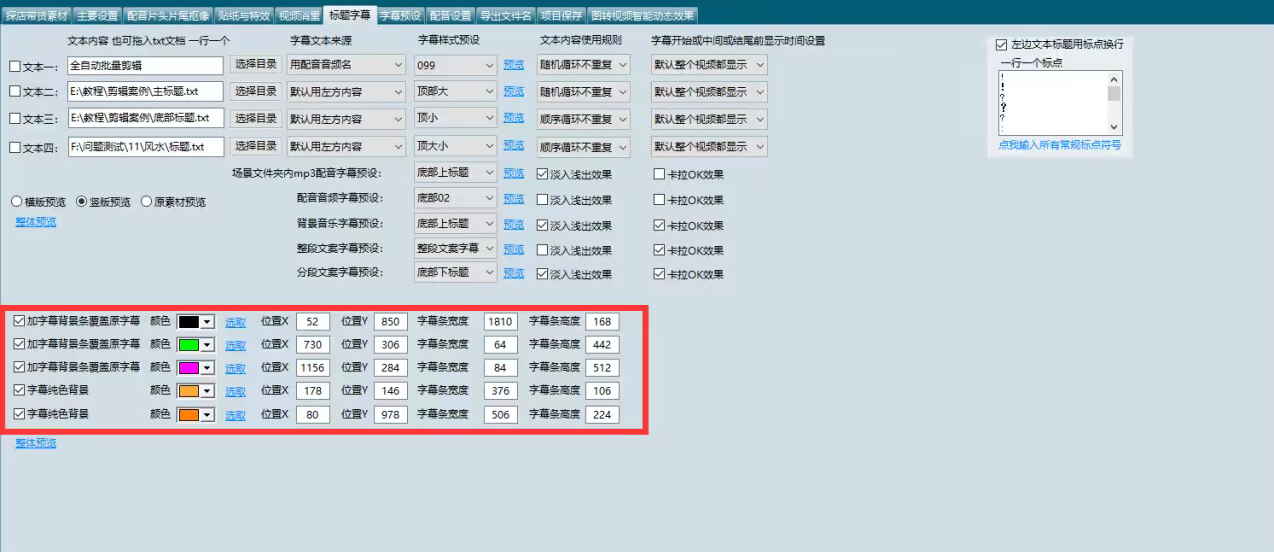Click the 文本二 path field 主标题.txt
Screen dimensions: 1274x552
(x=145, y=92)
